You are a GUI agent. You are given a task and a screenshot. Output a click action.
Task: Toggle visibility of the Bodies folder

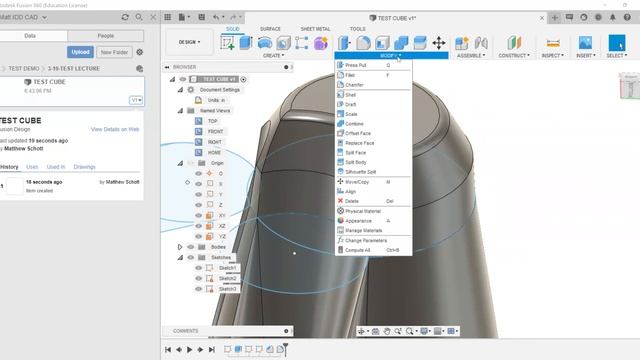(191, 247)
